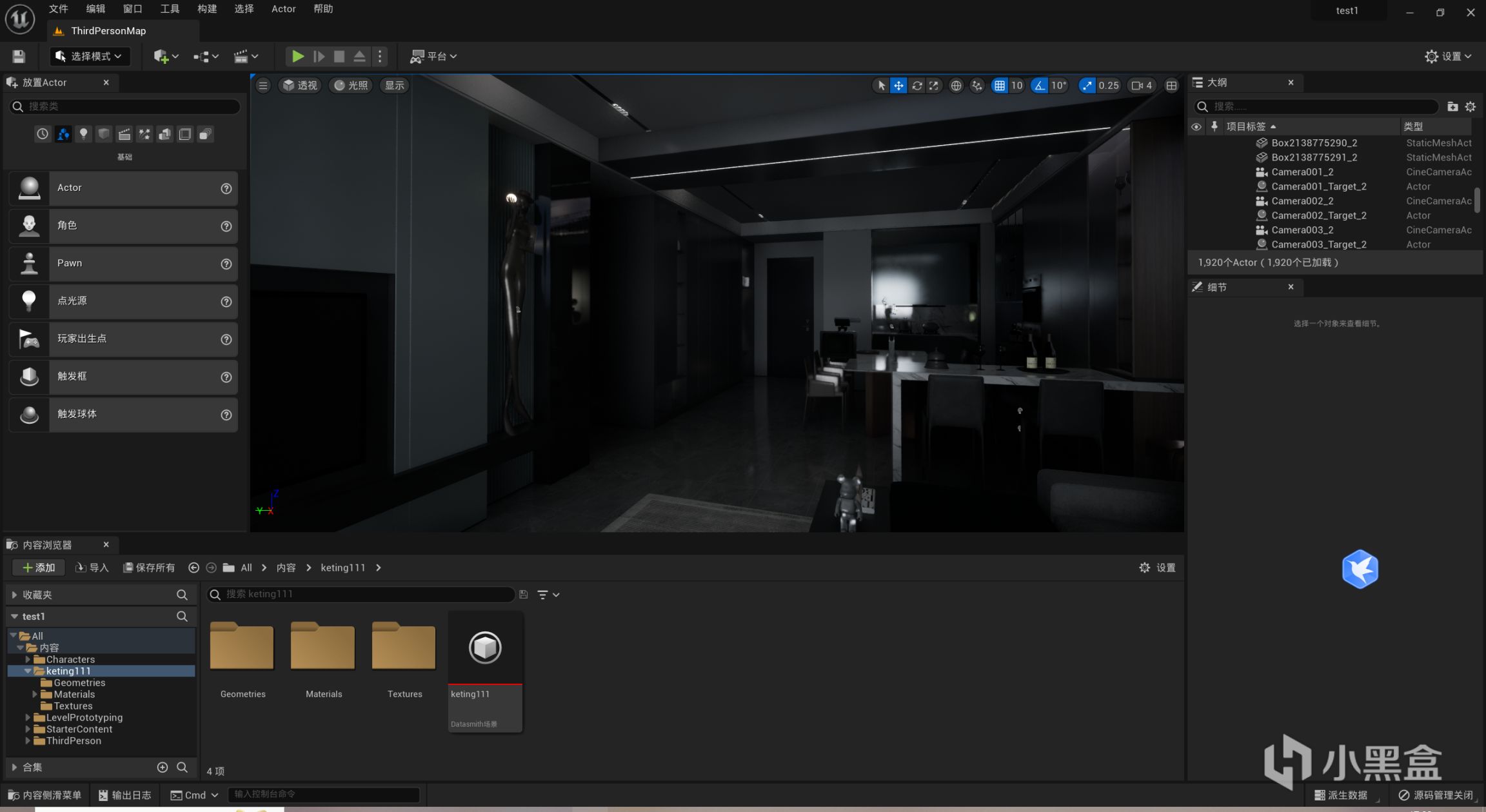1486x812 pixels.
Task: Toggle rotation snap angle button
Action: pos(1039,86)
